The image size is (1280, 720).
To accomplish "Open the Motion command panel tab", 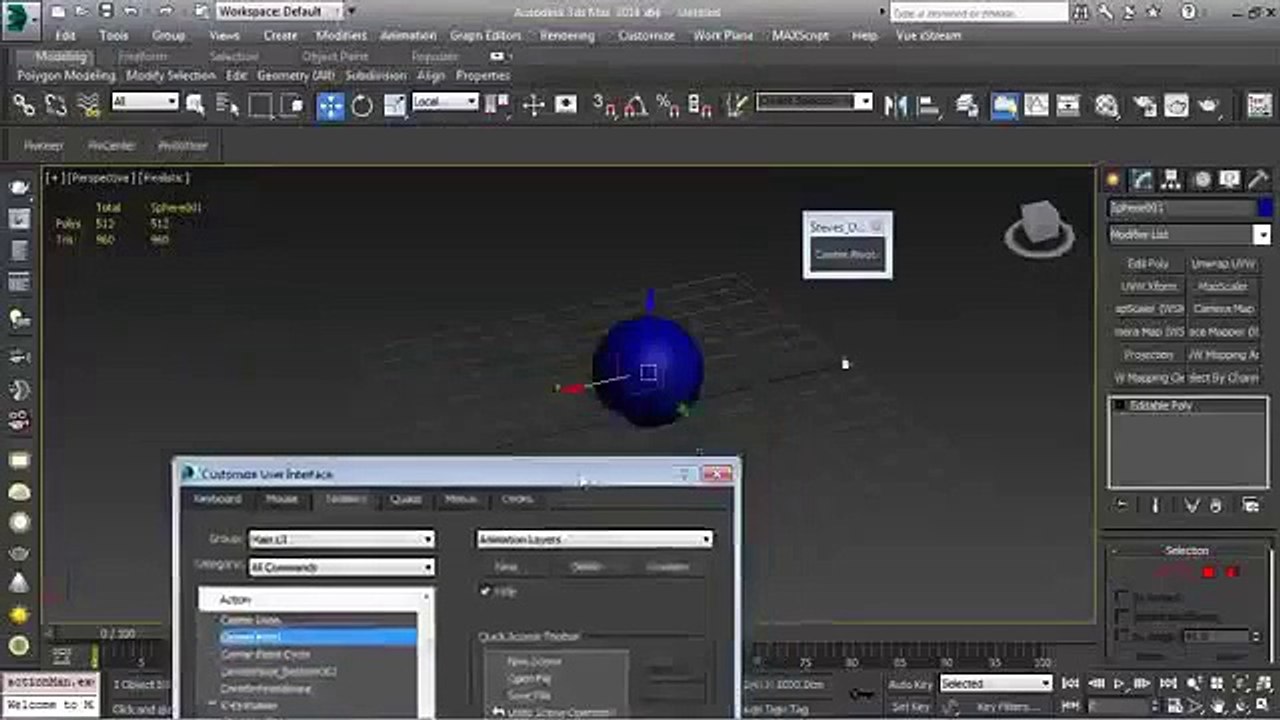I will [1201, 179].
